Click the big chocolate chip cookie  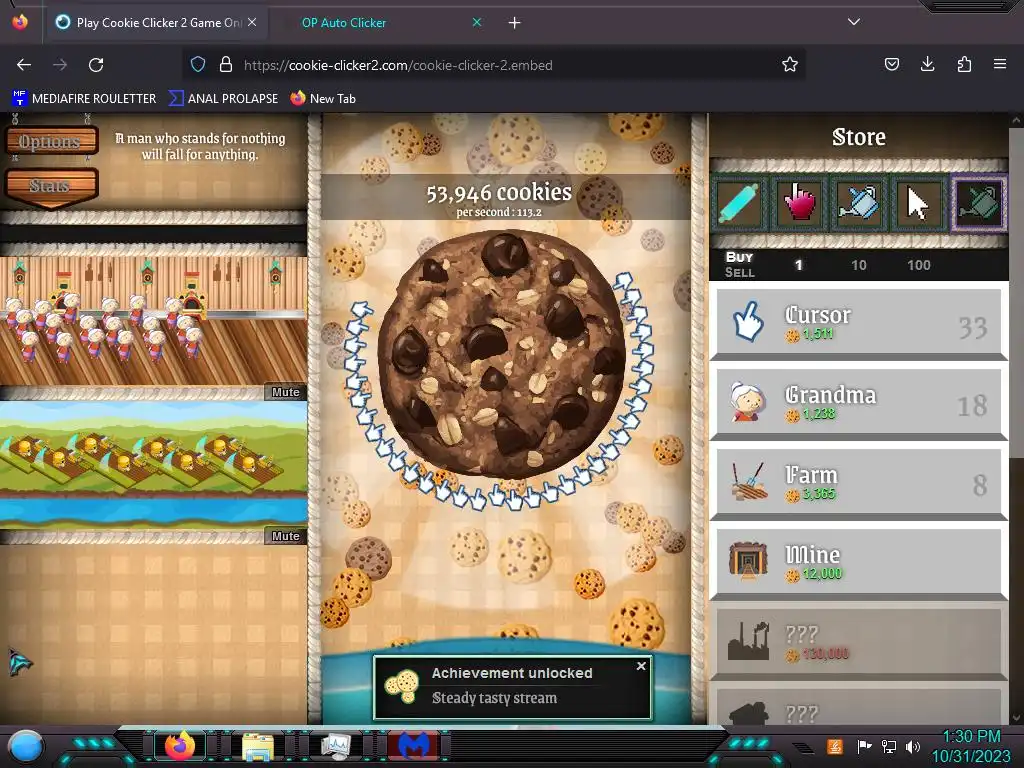pos(502,353)
